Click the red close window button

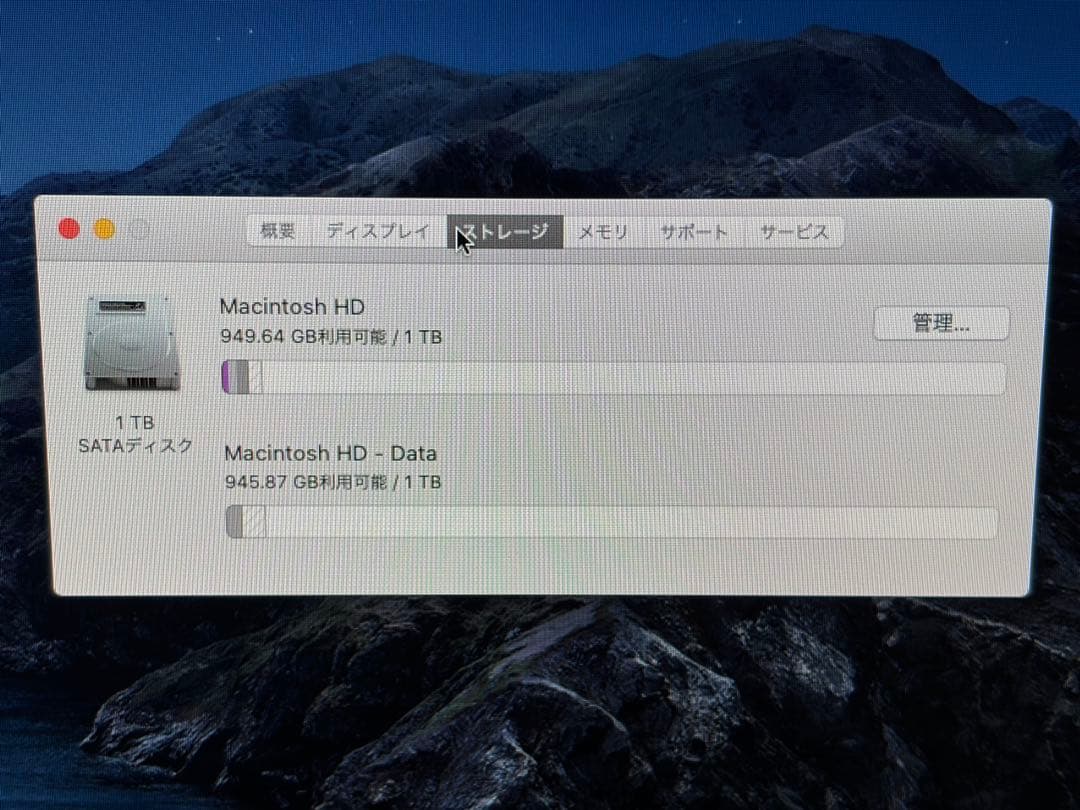69,229
